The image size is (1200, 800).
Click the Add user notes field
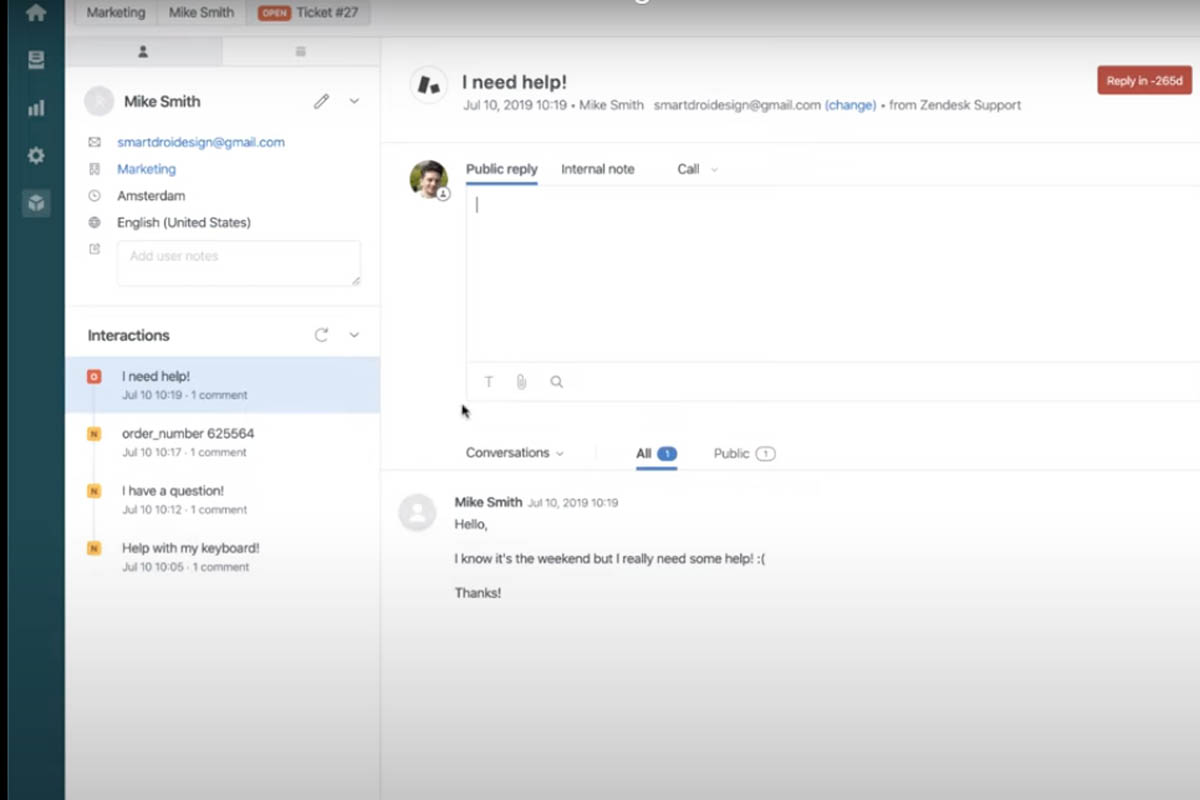point(239,263)
